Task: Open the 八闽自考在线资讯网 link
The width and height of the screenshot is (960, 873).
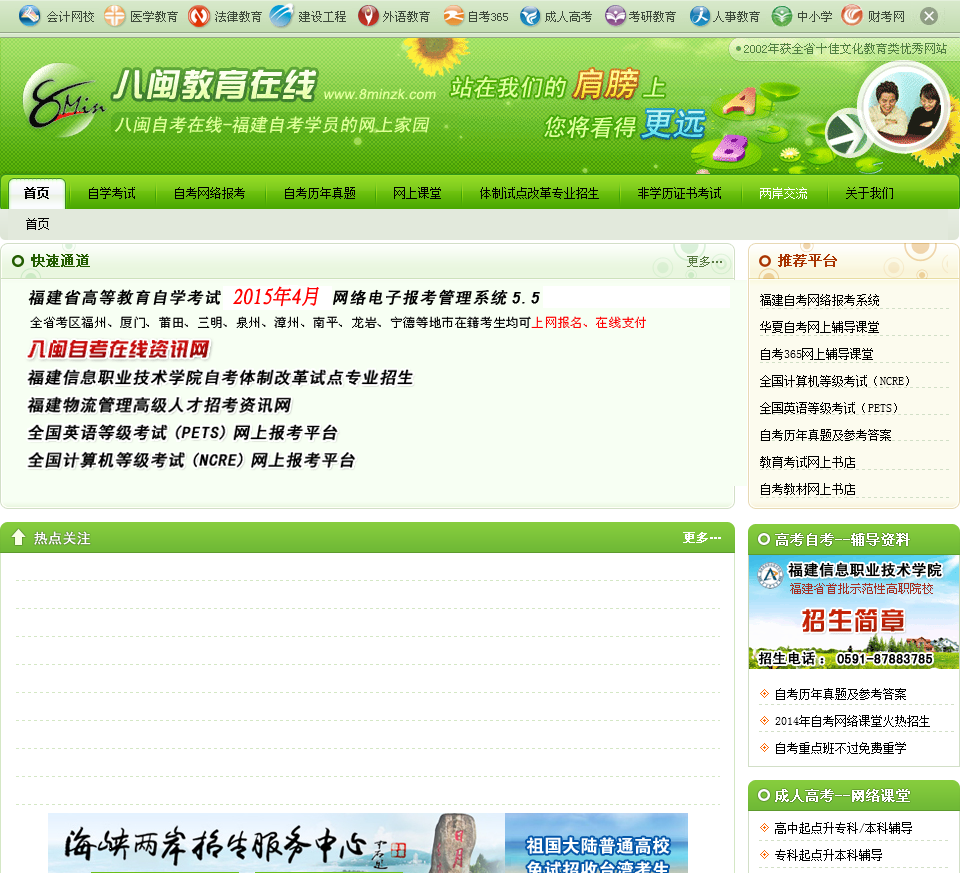Action: 118,349
